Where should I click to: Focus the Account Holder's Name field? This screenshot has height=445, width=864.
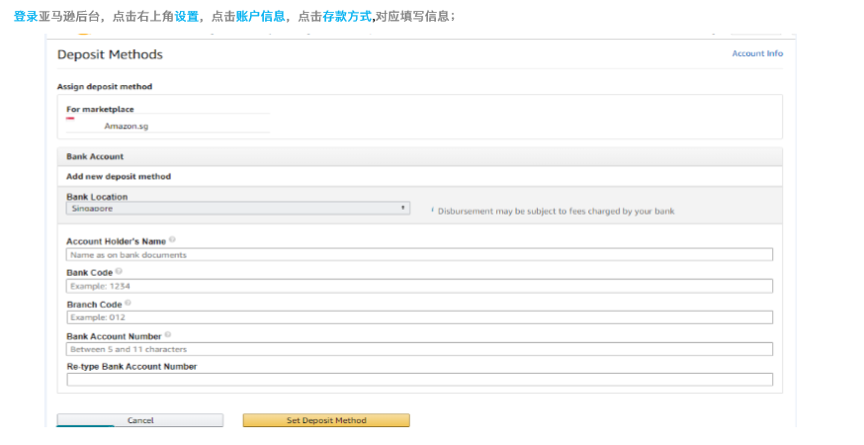click(419, 255)
